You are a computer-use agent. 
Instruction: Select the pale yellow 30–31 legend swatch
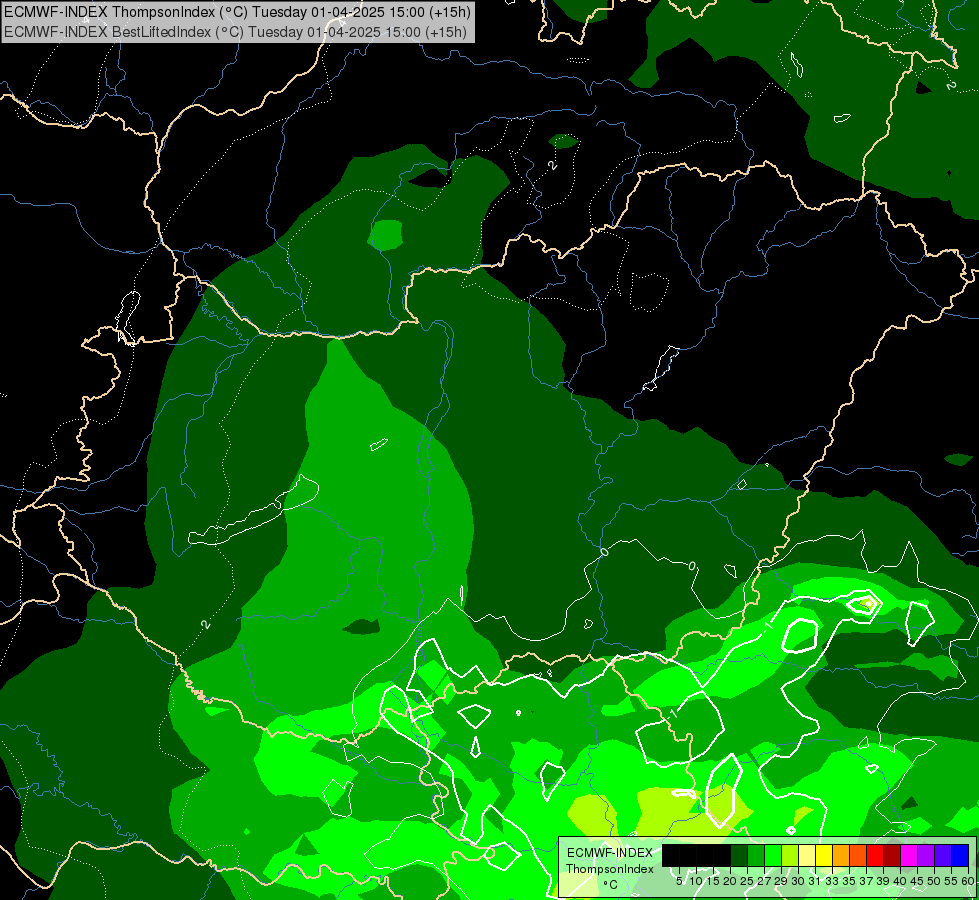pyautogui.click(x=807, y=855)
